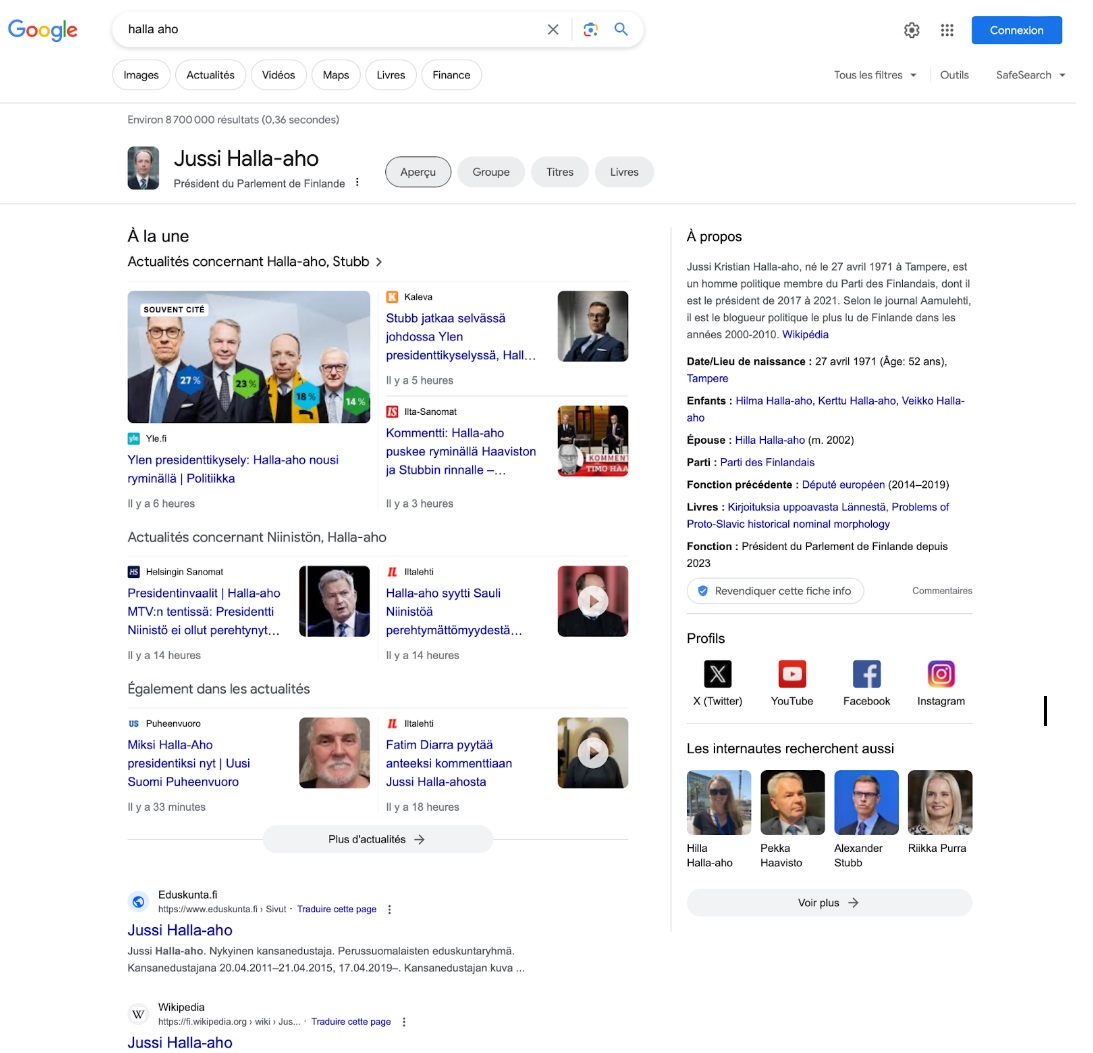
Task: Switch to the Maps filter
Action: (x=336, y=75)
